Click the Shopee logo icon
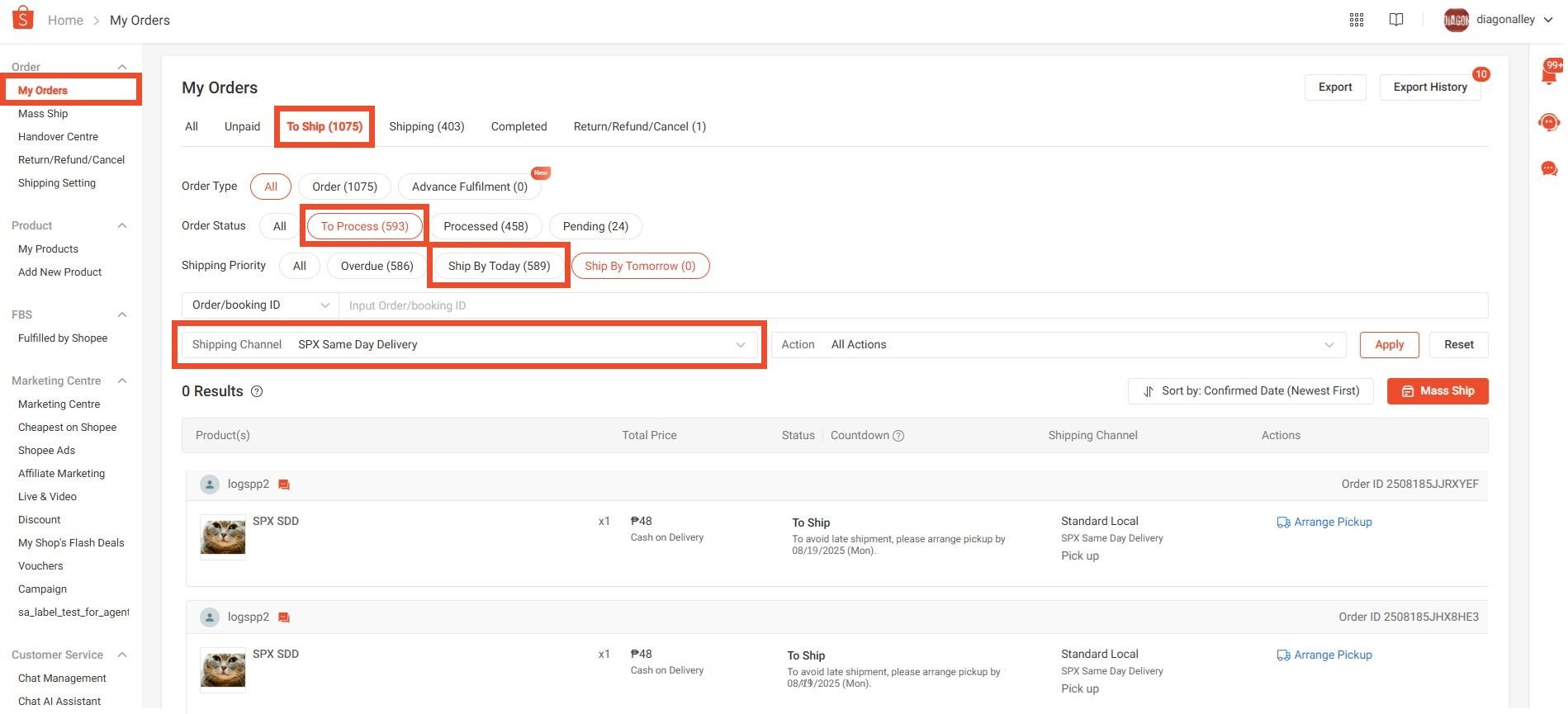Image resolution: width=1568 pixels, height=714 pixels. [x=23, y=18]
